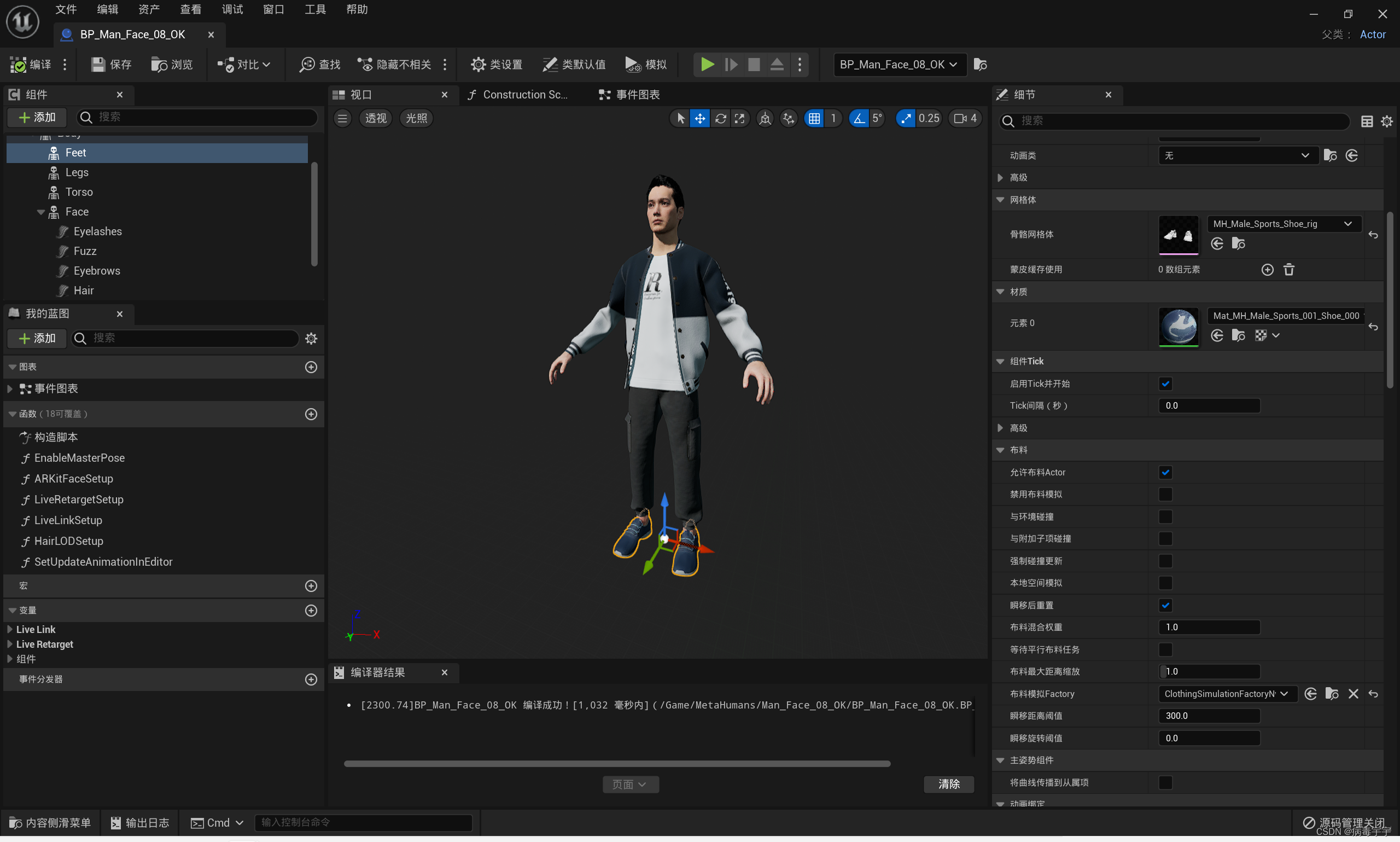Enable the 禁用布料模拟 checkbox
This screenshot has width=1400, height=842.
coord(1166,494)
